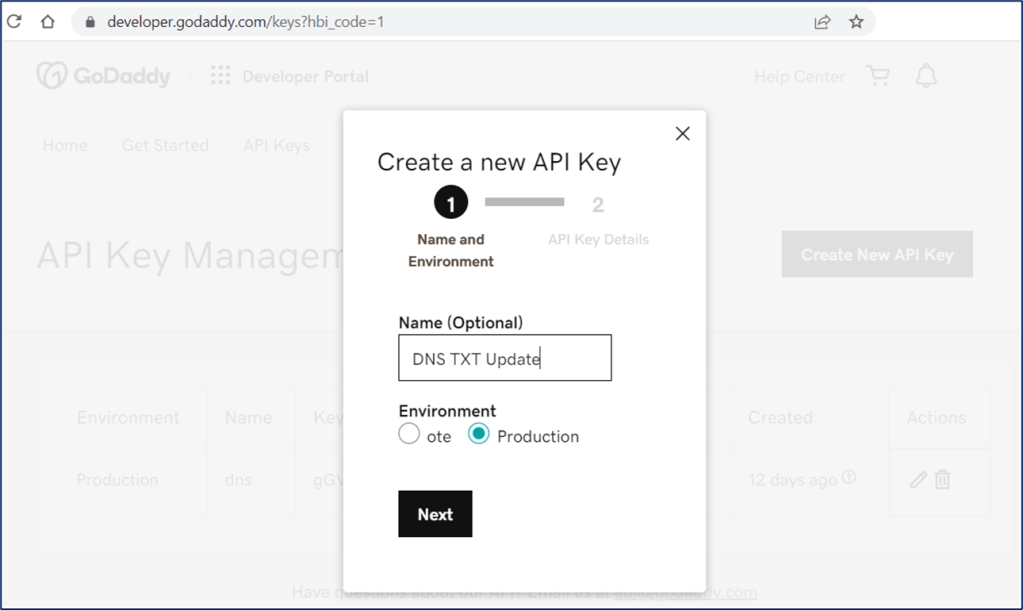Click in the Name (Optional) text field
The image size is (1023, 610).
tap(505, 358)
